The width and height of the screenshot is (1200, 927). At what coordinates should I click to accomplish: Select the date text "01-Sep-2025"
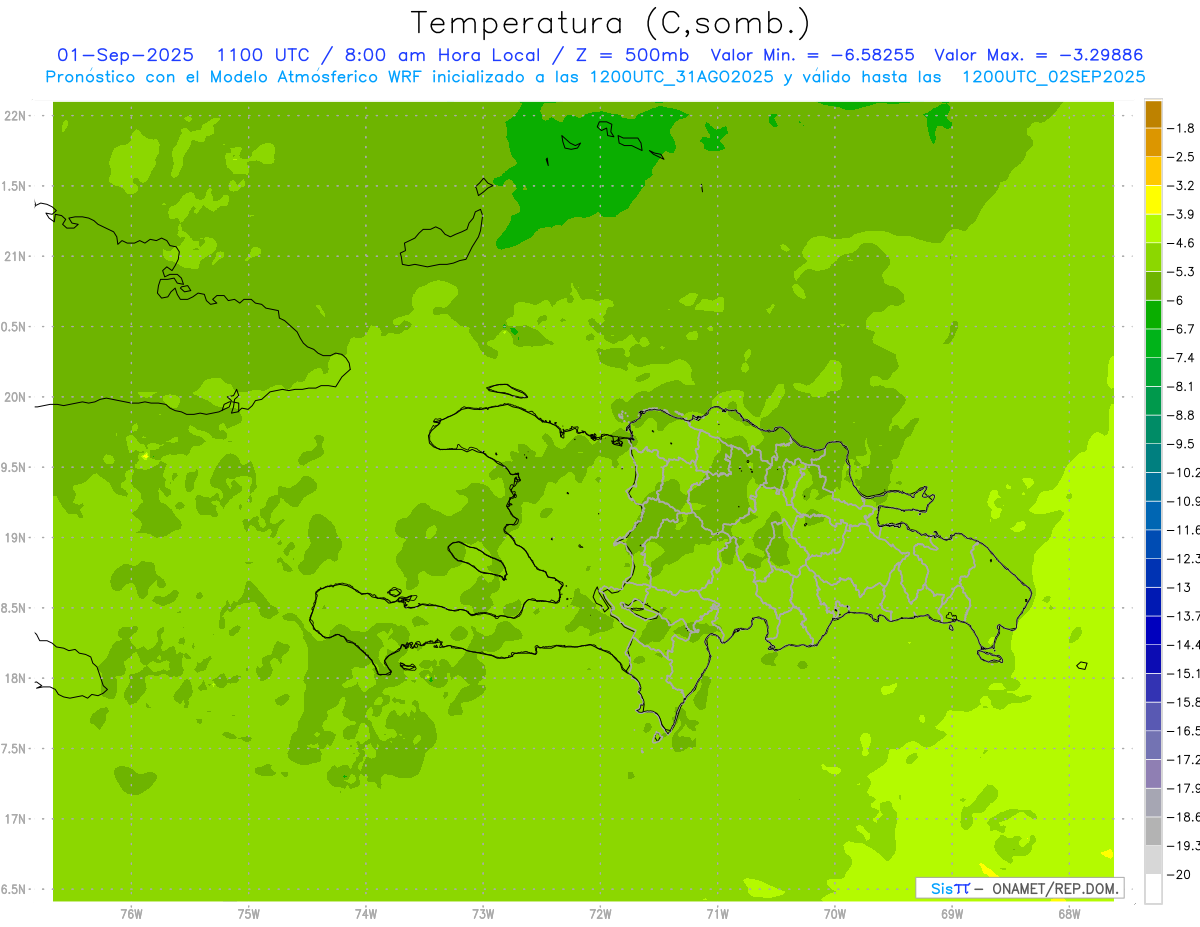[x=126, y=55]
